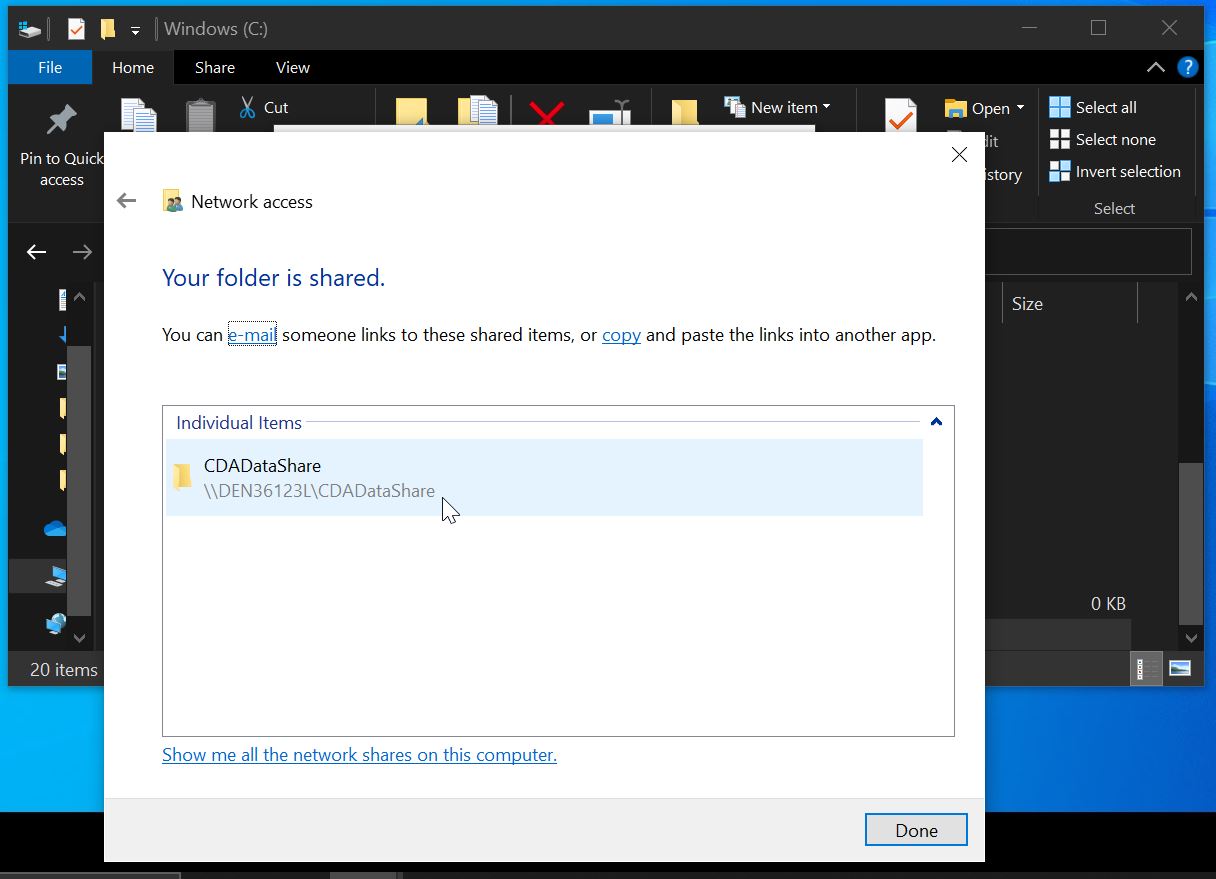The image size is (1216, 879).
Task: Click the Done button
Action: (x=915, y=829)
